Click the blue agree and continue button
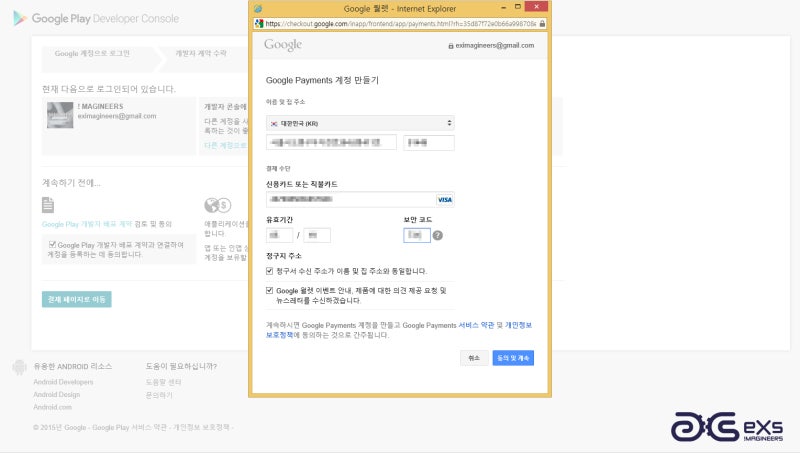The width and height of the screenshot is (800, 453). 513,358
